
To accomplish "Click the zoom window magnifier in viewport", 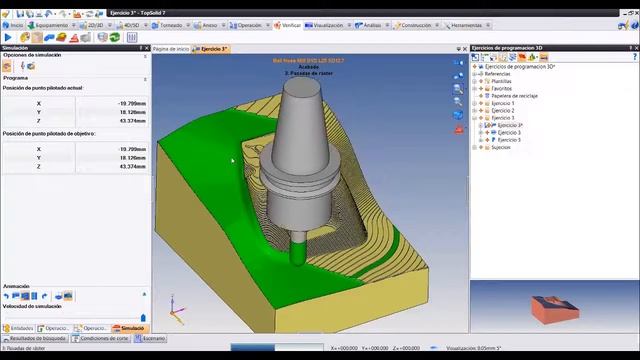I will (x=458, y=89).
